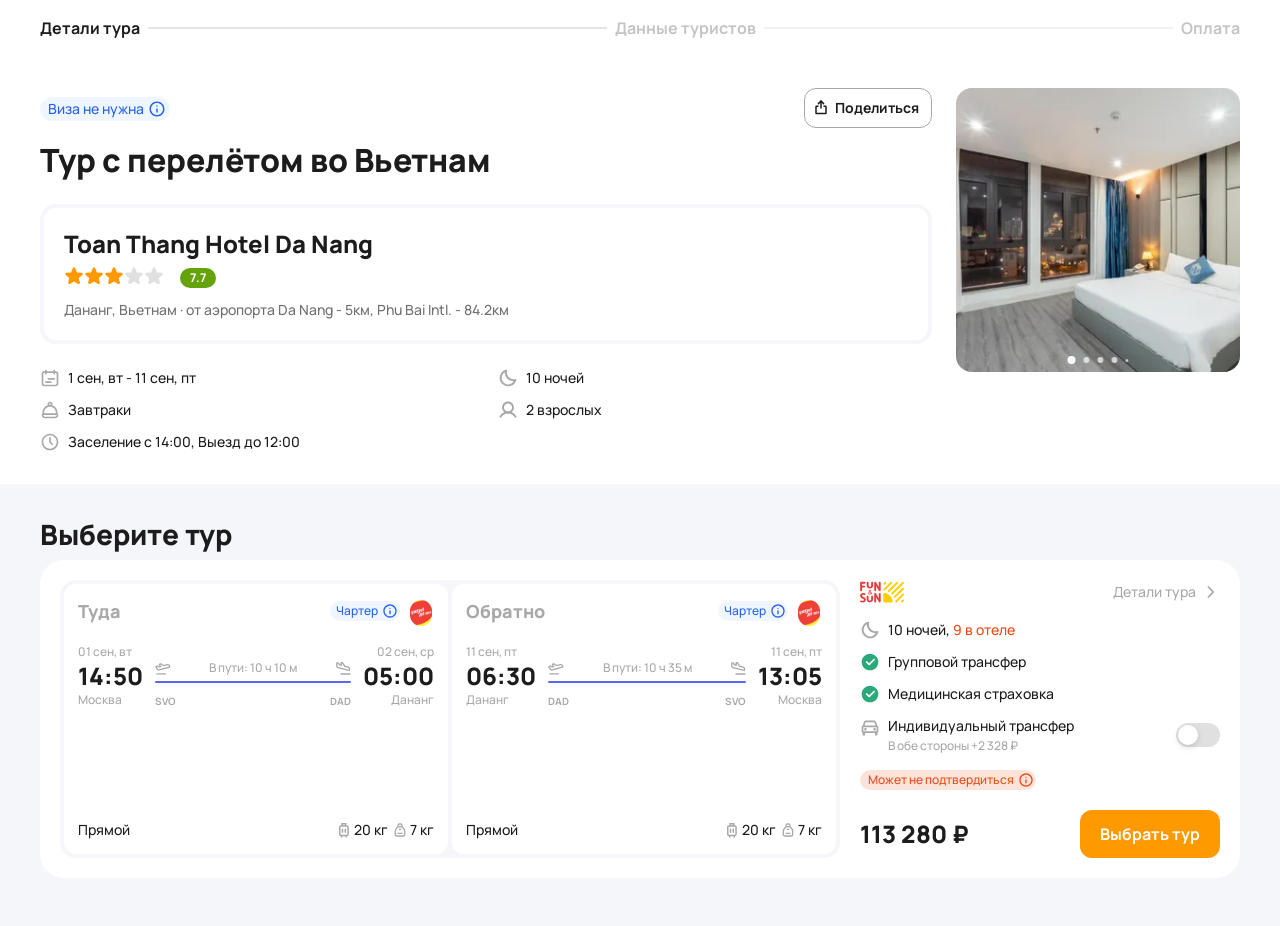Enable the Индивидуальный трансфер toggle
This screenshot has height=926, width=1280.
(1198, 735)
